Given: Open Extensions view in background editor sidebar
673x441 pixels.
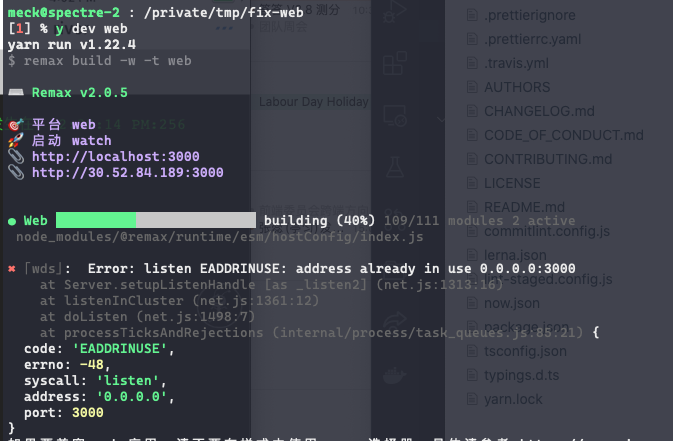Looking at the screenshot, I should (x=394, y=64).
